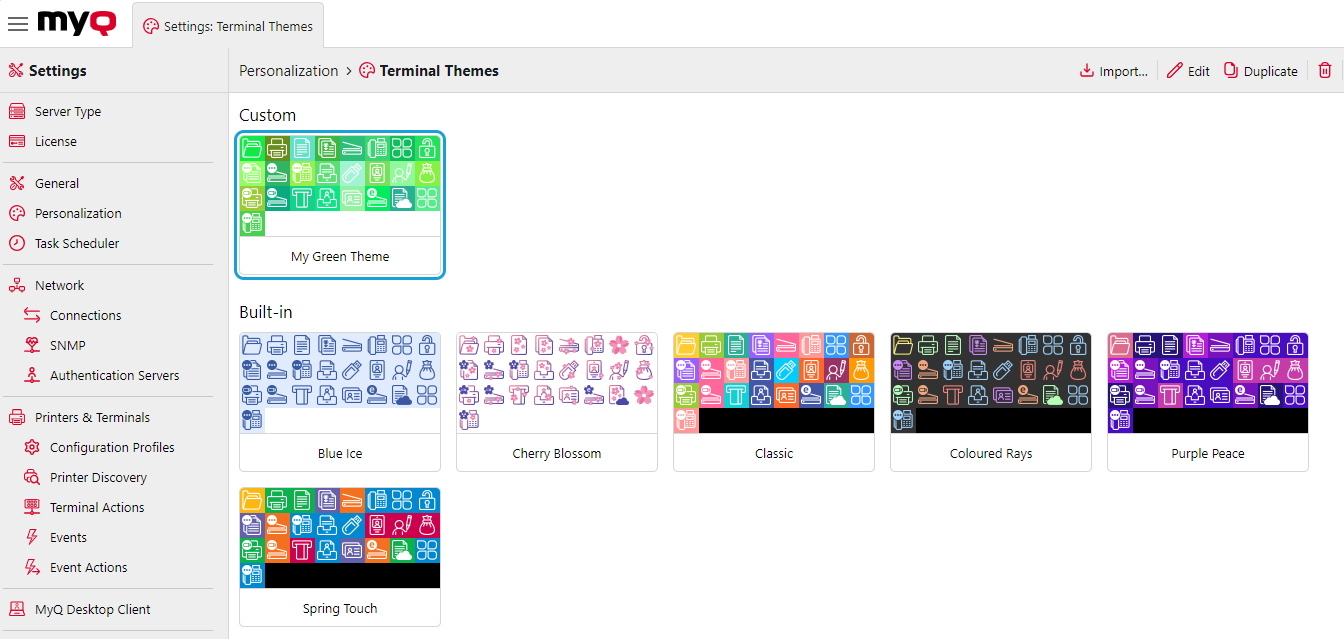Open Authentication Servers under Network
This screenshot has height=639, width=1344.
click(x=114, y=376)
